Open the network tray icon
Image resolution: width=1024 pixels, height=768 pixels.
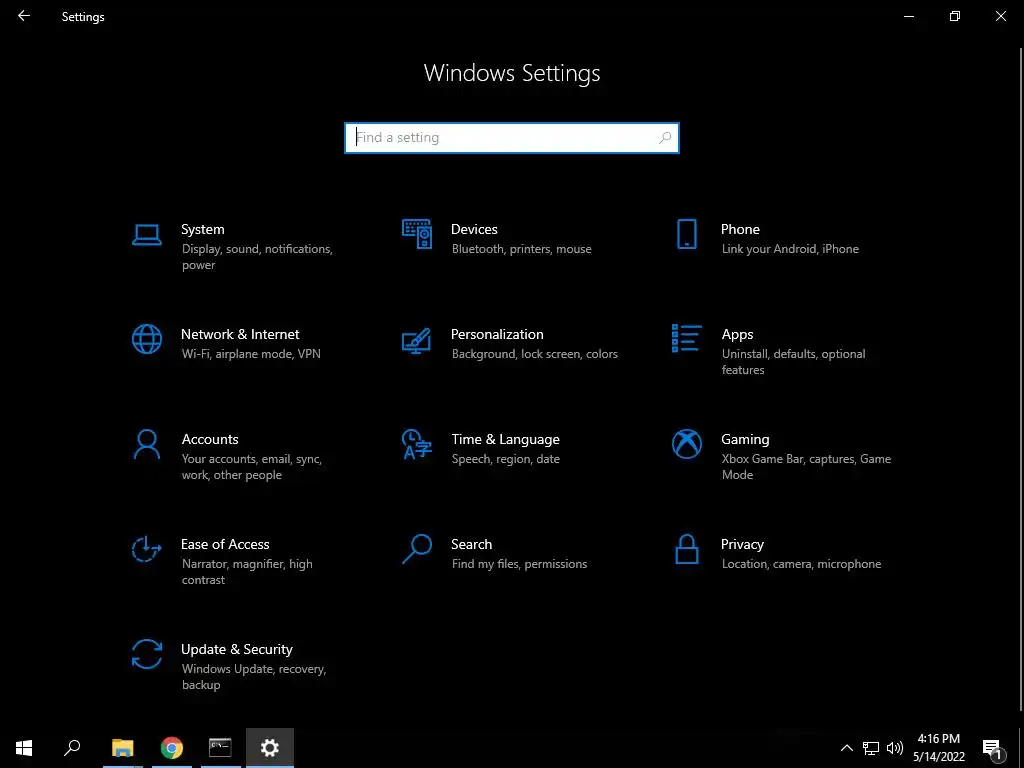coord(871,748)
